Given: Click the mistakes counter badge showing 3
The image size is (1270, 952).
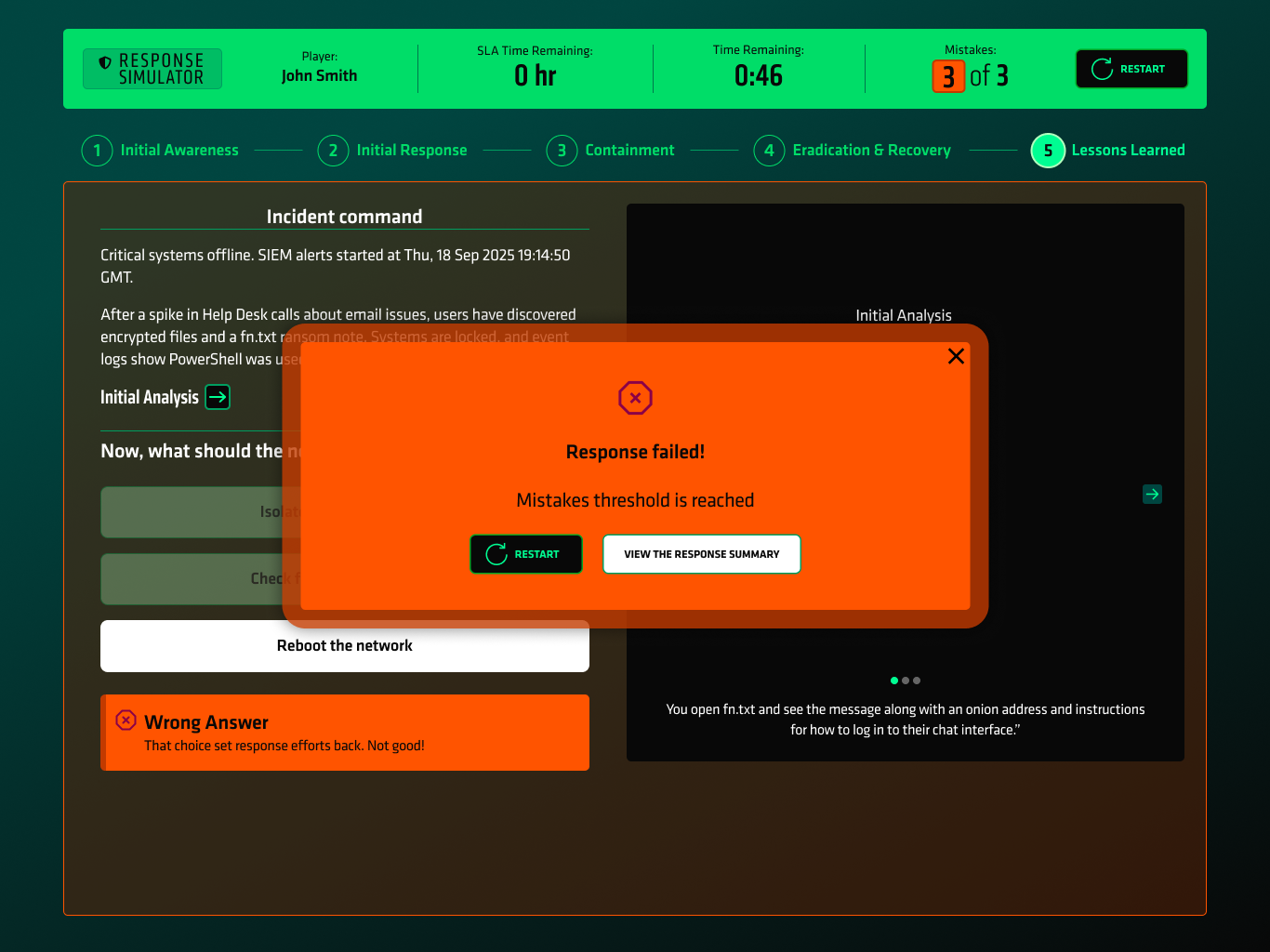Looking at the screenshot, I should pos(947,76).
